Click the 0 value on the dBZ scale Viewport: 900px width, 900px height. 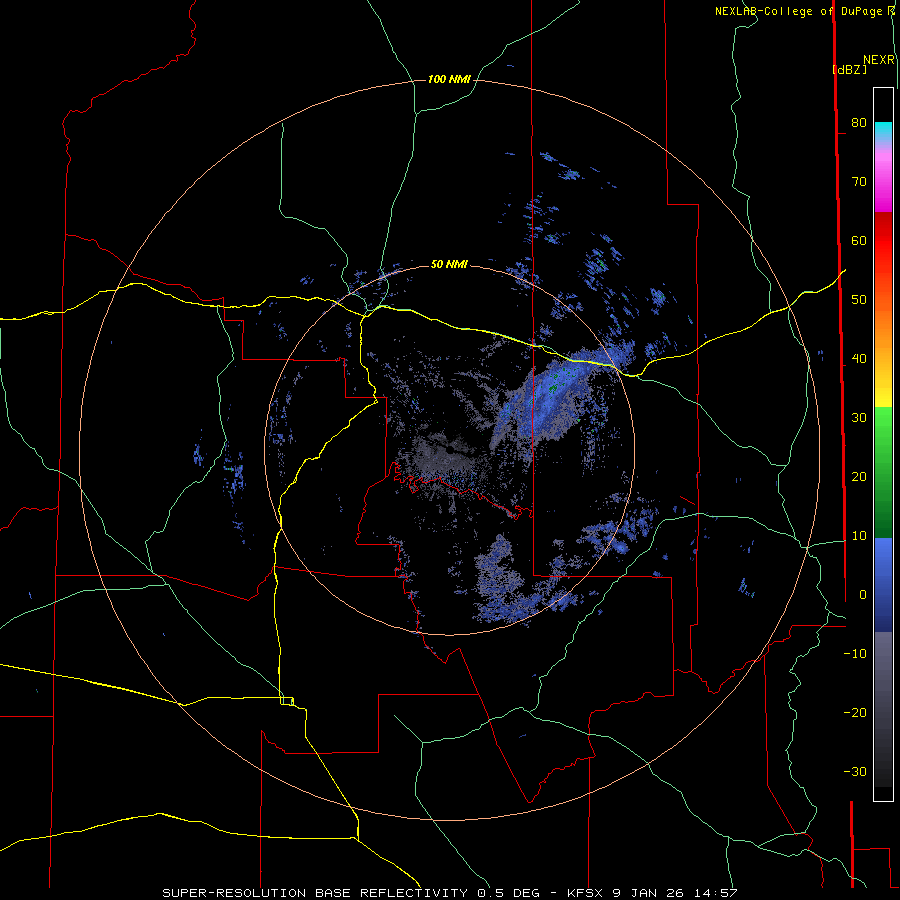coord(862,595)
